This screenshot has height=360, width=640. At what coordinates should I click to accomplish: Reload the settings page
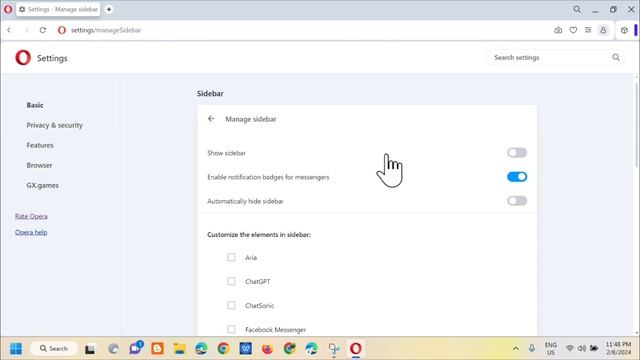point(43,30)
